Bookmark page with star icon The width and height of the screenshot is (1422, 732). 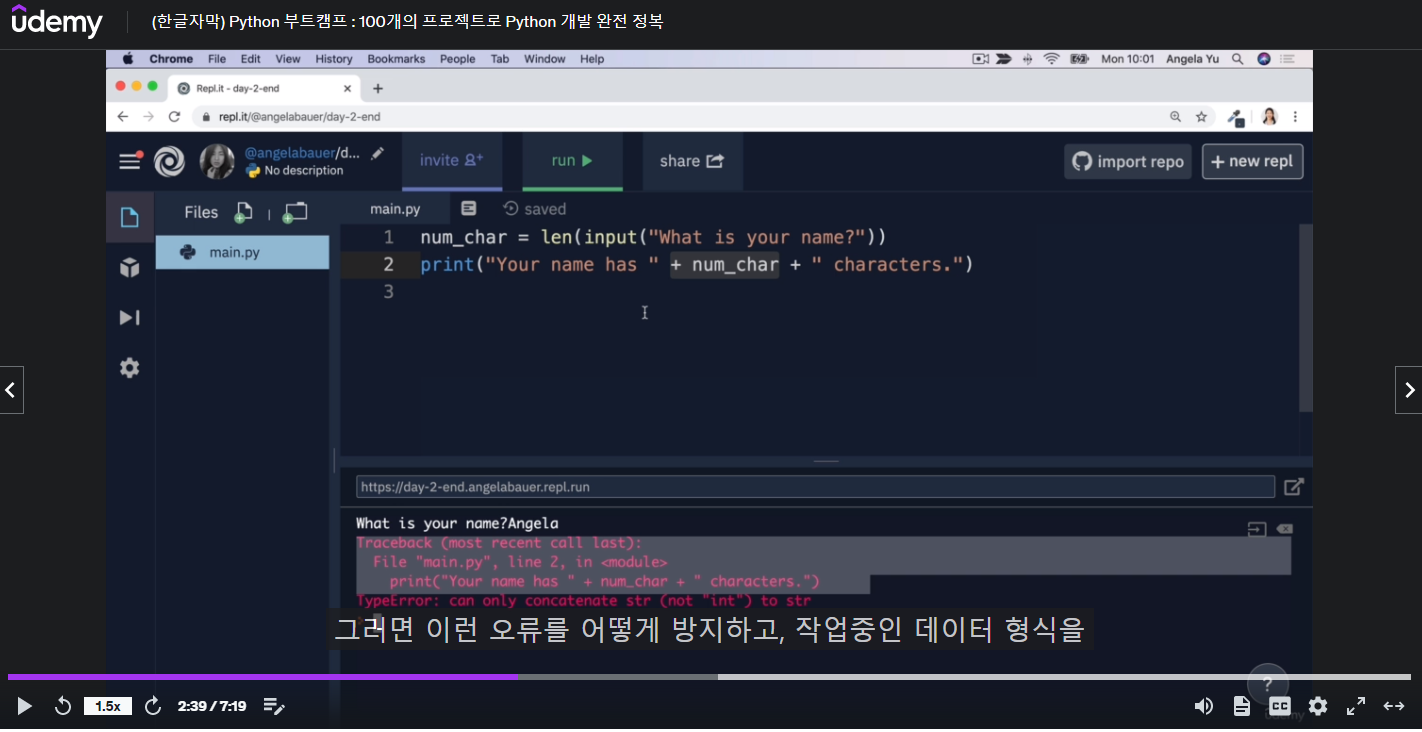click(1202, 116)
